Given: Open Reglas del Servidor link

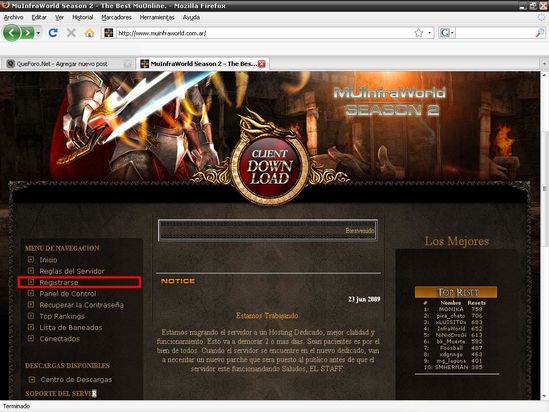Looking at the screenshot, I should coord(72,271).
